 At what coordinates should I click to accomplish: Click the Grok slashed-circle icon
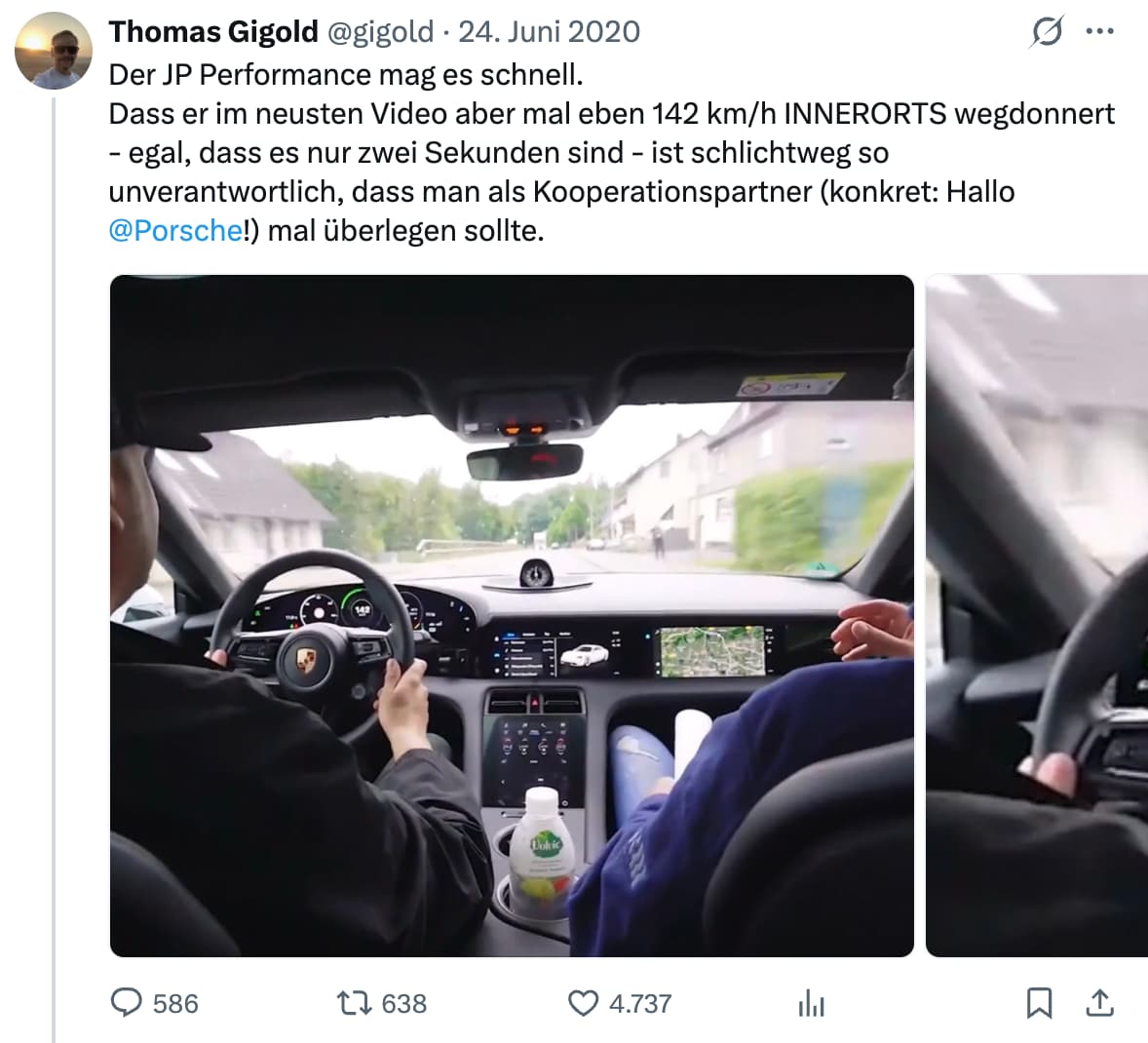point(1047,32)
